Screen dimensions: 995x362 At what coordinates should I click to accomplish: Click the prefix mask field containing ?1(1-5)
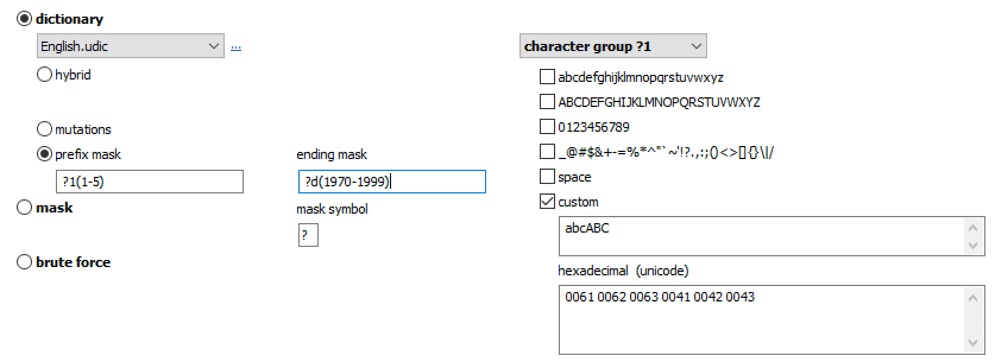(150, 182)
